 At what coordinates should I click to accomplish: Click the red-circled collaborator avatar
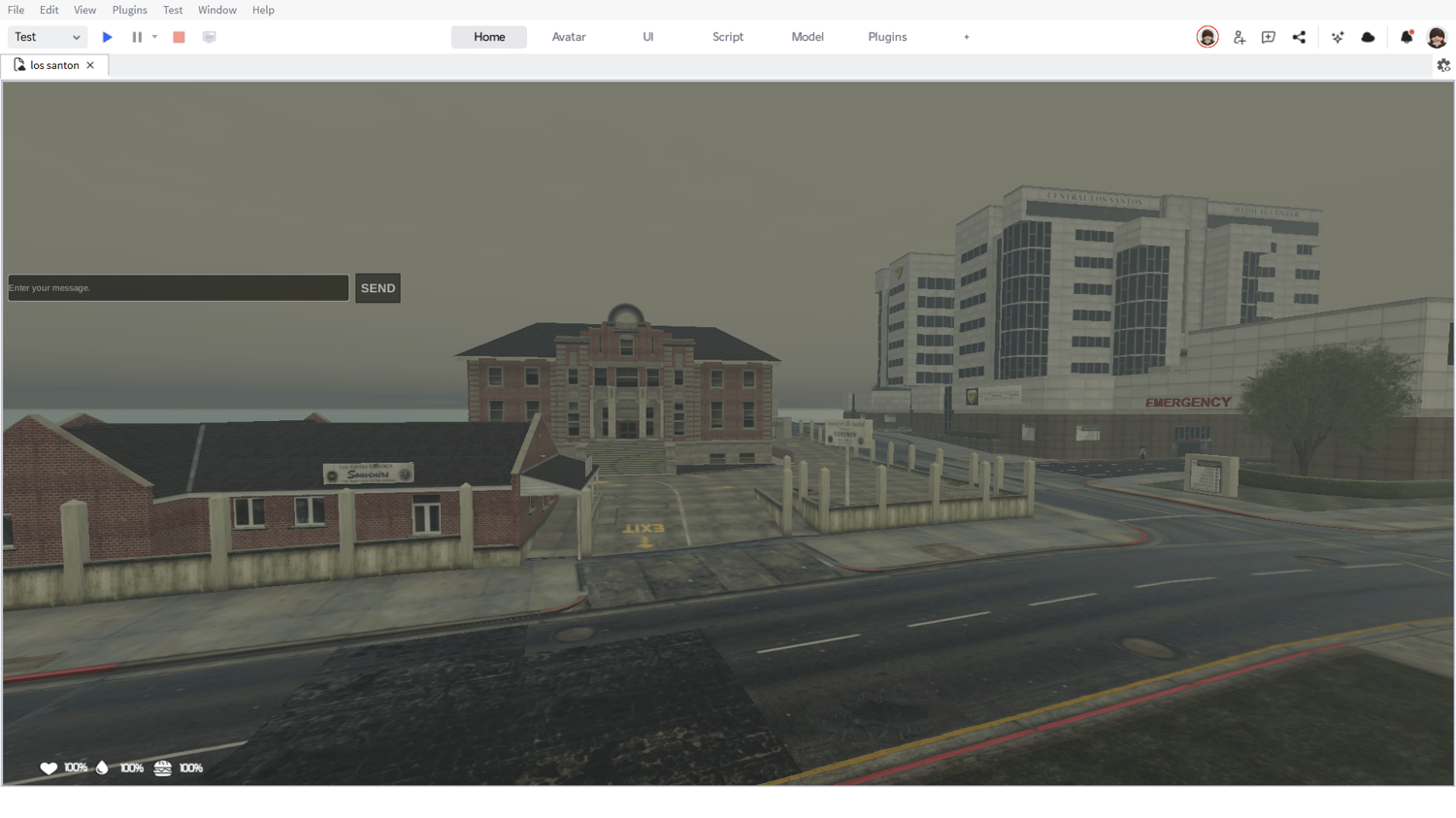coord(1208,37)
